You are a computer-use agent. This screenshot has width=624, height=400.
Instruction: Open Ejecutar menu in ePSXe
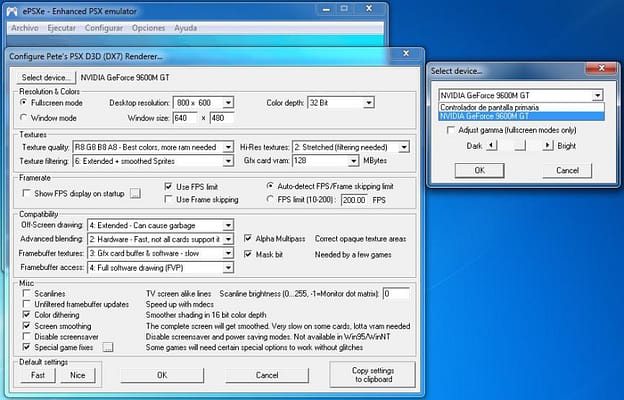click(61, 28)
